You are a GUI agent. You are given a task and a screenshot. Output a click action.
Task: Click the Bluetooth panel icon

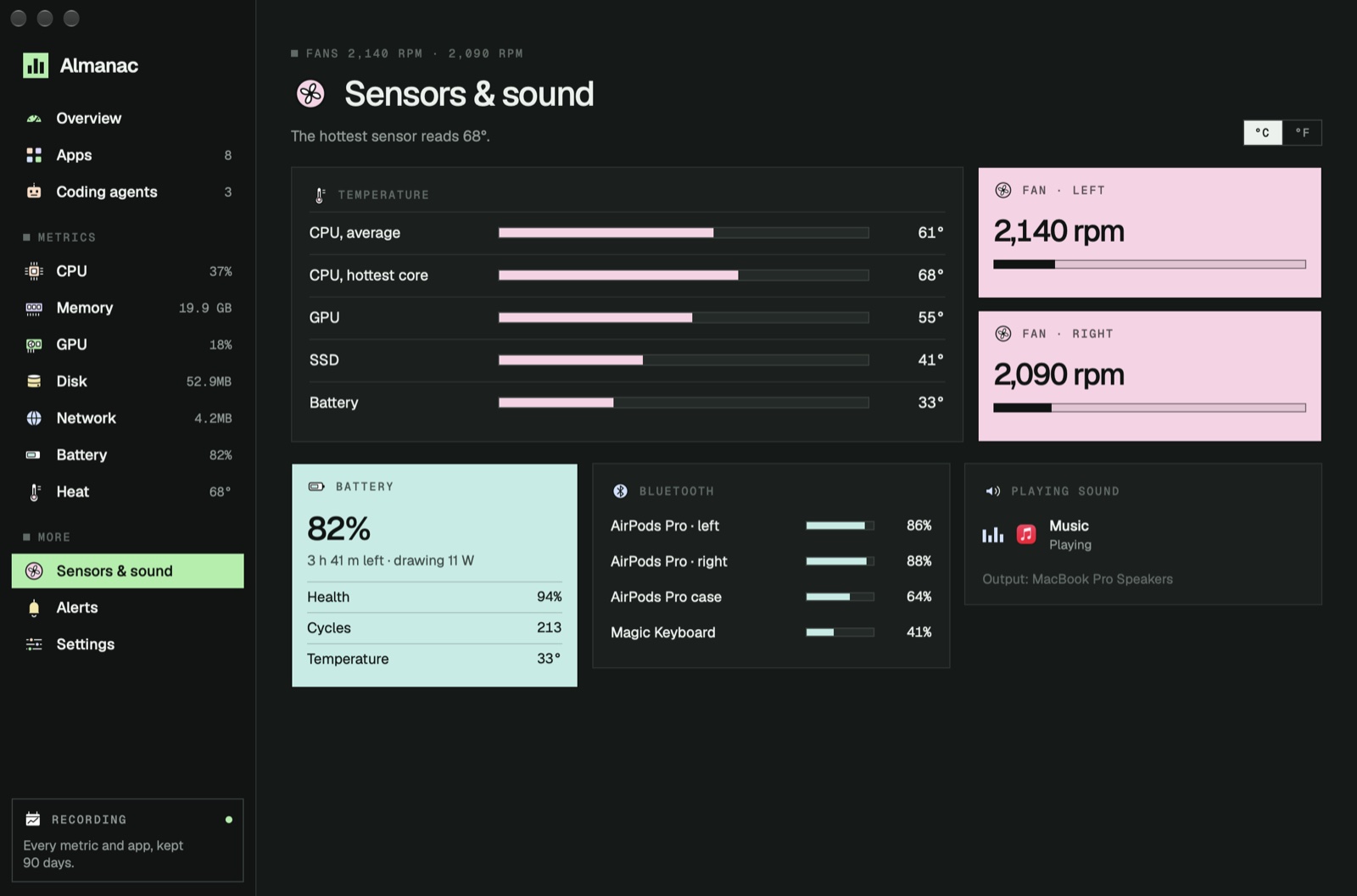pyautogui.click(x=620, y=491)
